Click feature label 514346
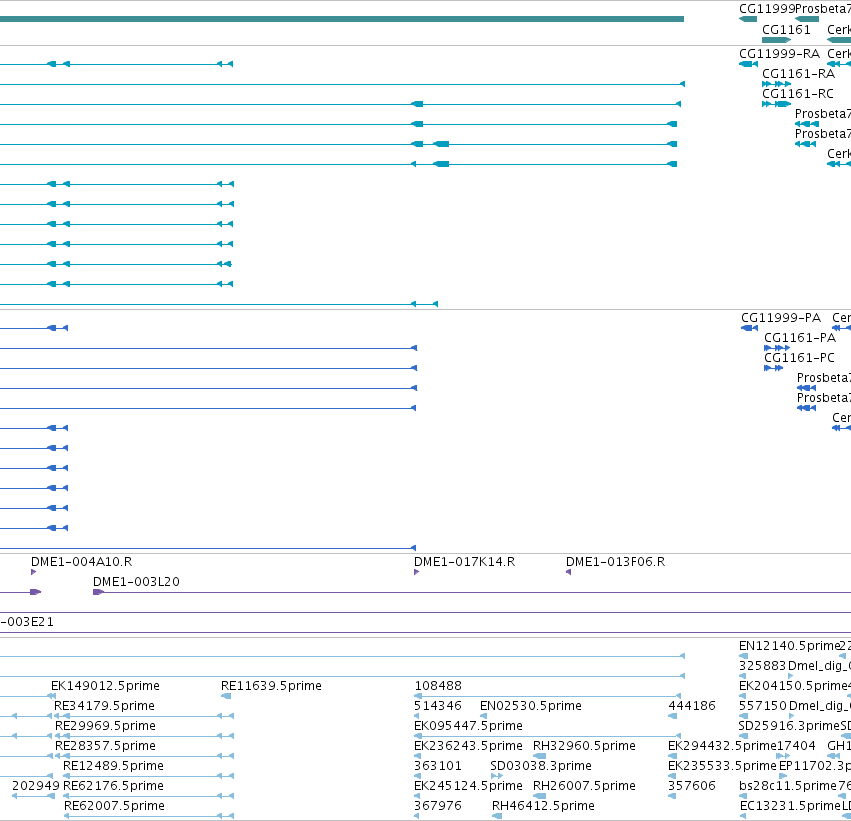851x821 pixels. point(438,706)
